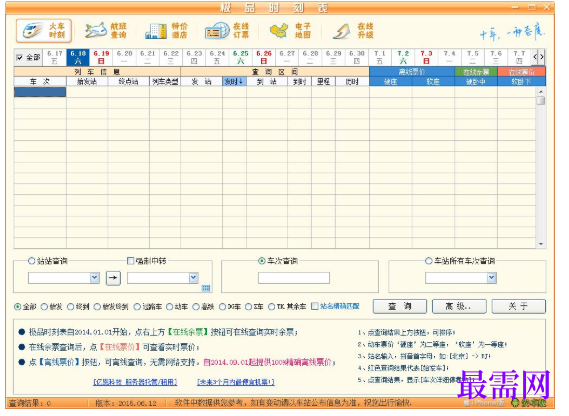Sort by 里程 distance column header

[323, 82]
